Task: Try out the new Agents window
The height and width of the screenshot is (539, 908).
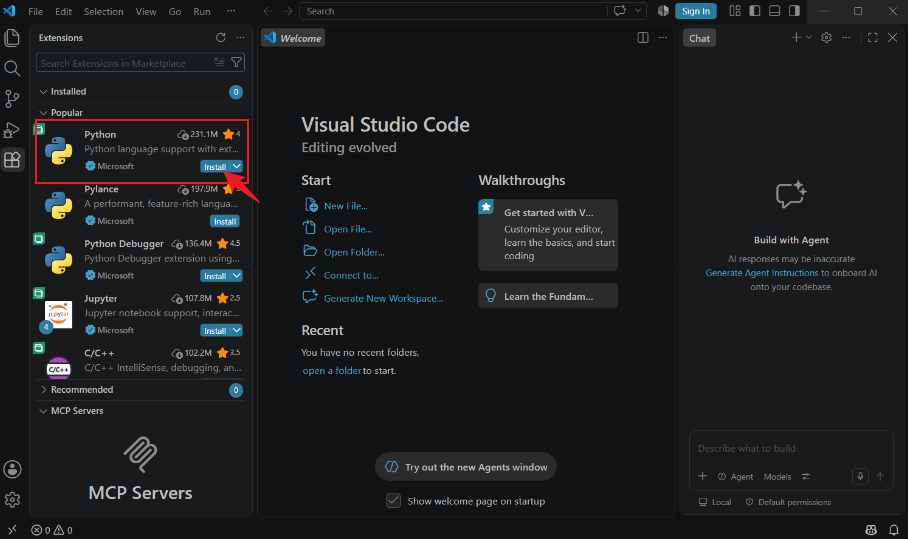Action: (x=466, y=467)
